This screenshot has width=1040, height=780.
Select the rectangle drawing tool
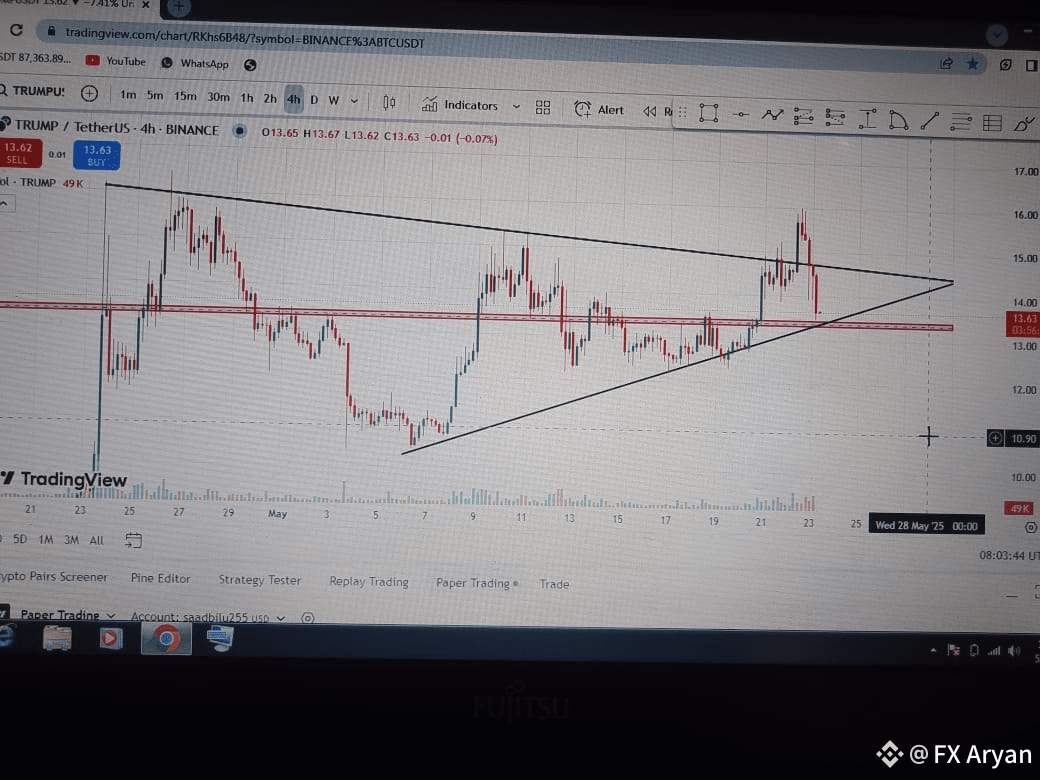[x=708, y=113]
